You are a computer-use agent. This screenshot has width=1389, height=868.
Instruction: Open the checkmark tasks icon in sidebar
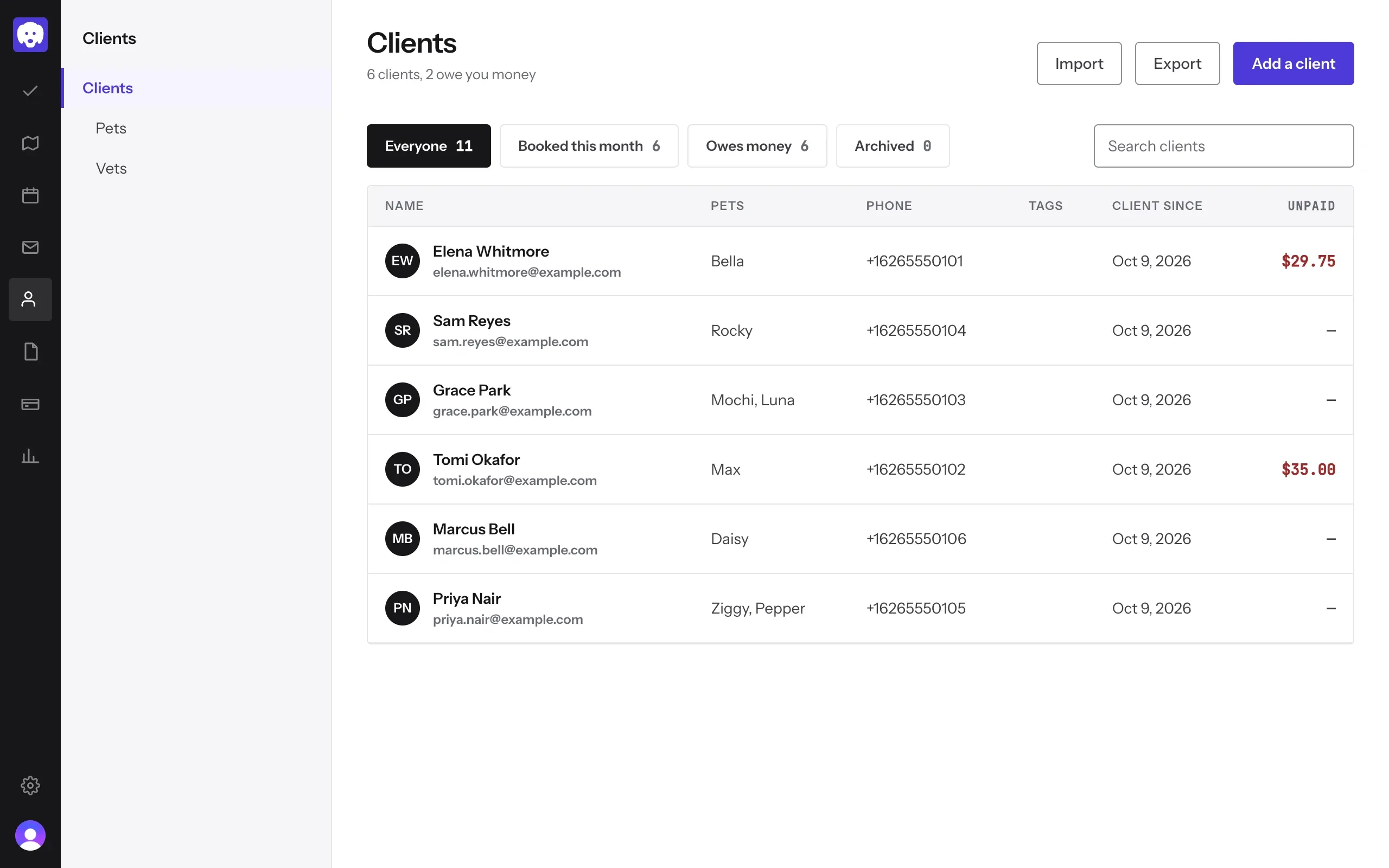[30, 91]
